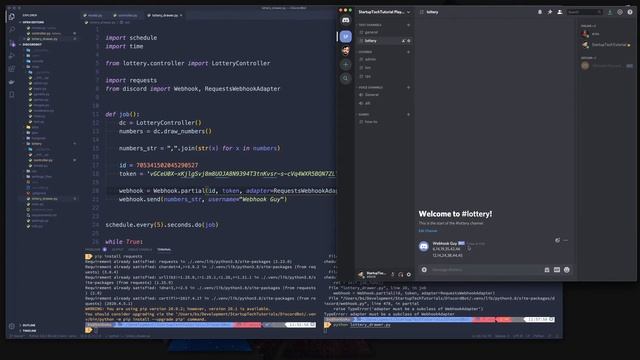Open Manage gear in VS Code activity bar
640x360 pixels.
coord(11,326)
